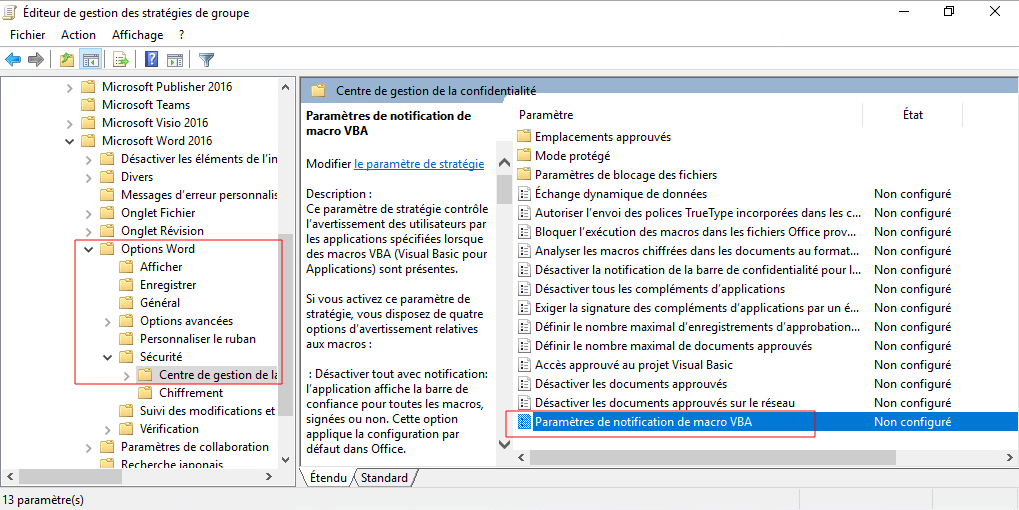The image size is (1019, 510).
Task: Click the "le paramètre de stratégie" link
Action: tap(419, 164)
